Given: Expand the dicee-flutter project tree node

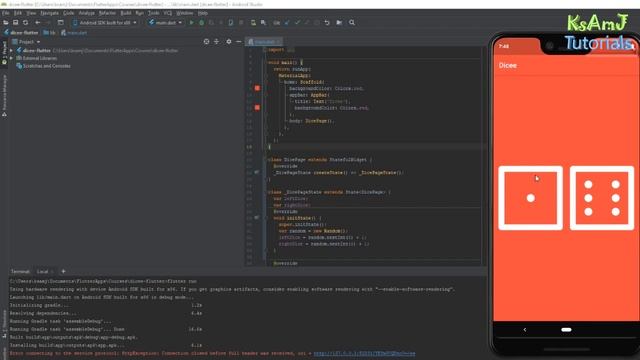Looking at the screenshot, I should coord(11,51).
